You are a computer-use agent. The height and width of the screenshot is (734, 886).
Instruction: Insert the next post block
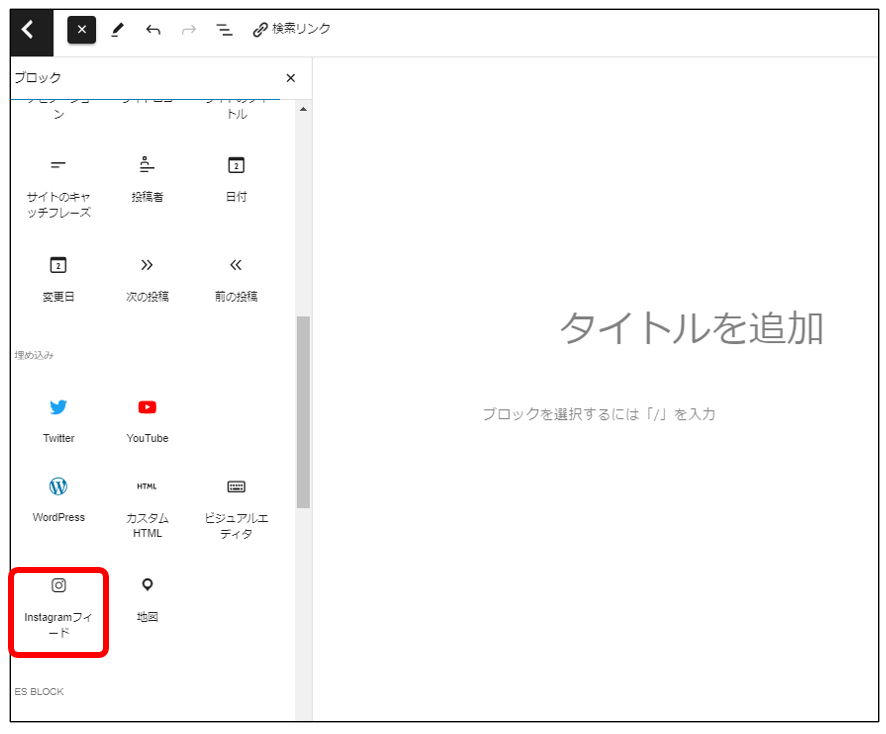(147, 278)
